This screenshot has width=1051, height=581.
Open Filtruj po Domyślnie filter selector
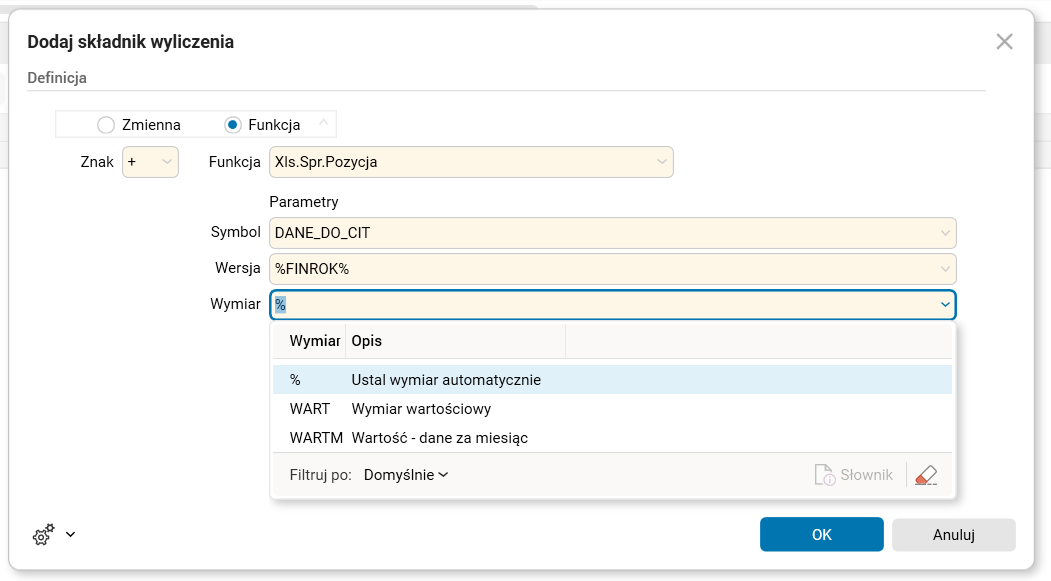click(x=405, y=475)
